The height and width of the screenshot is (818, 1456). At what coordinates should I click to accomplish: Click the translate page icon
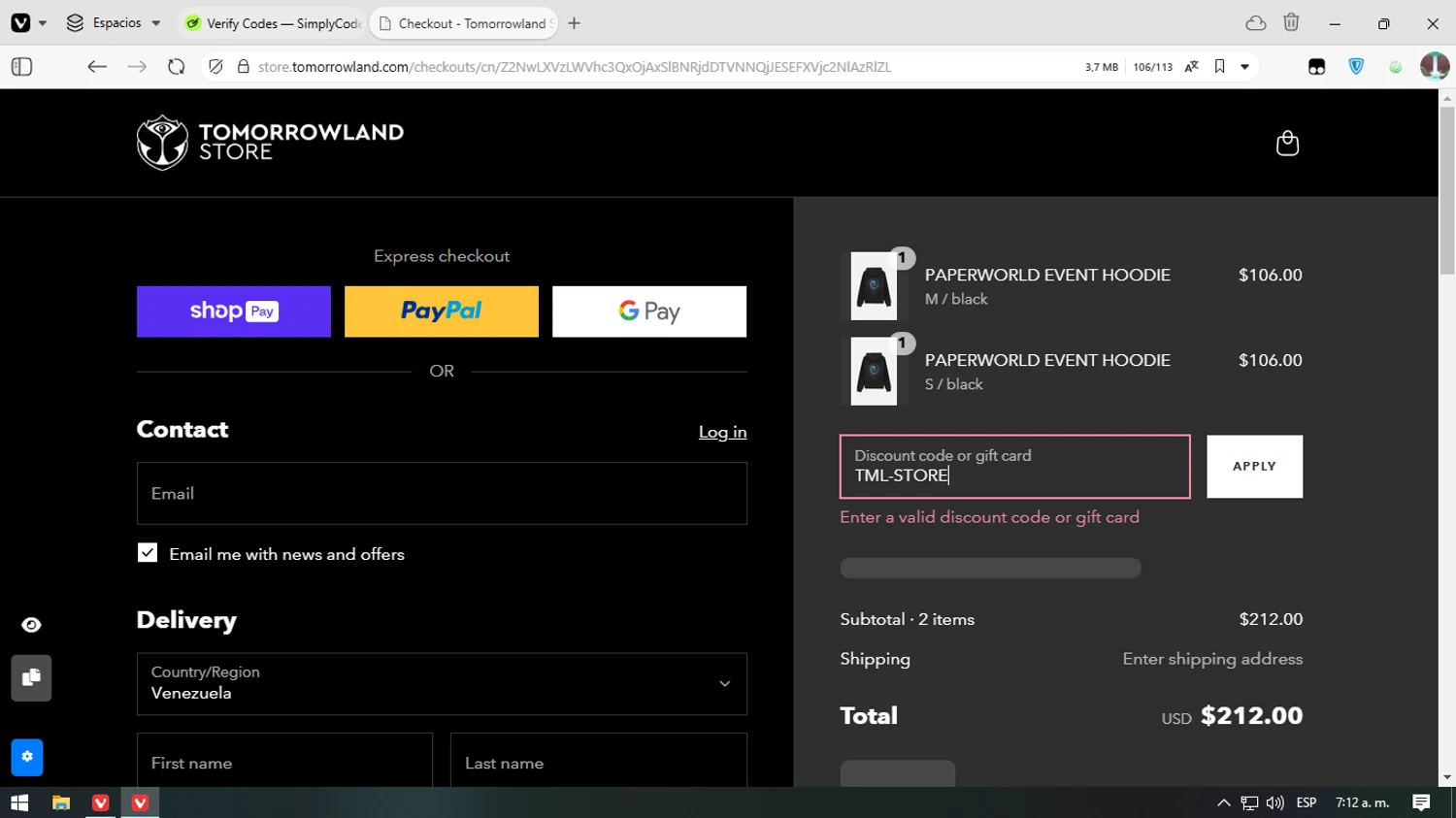(x=1191, y=67)
